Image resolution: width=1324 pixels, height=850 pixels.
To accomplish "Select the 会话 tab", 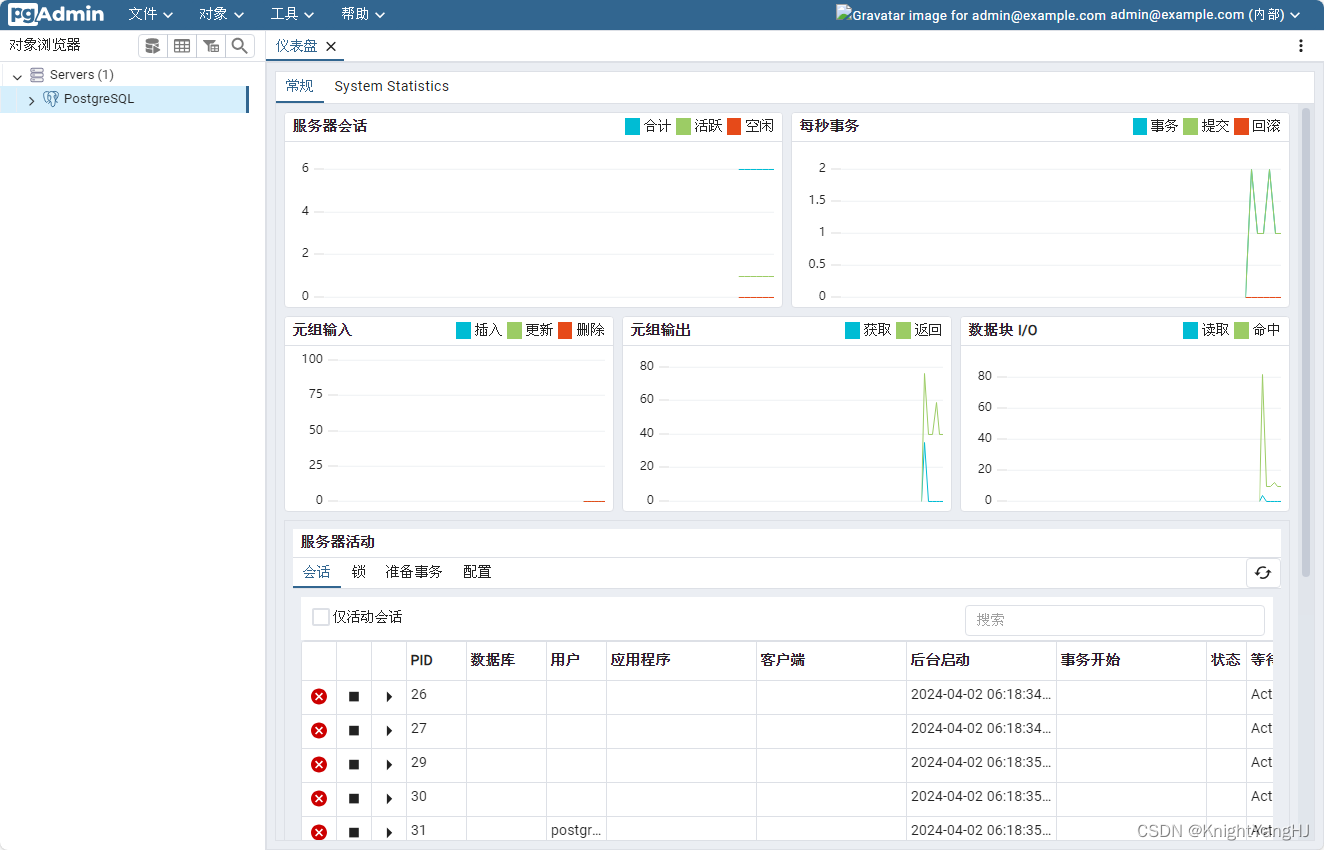I will [317, 572].
